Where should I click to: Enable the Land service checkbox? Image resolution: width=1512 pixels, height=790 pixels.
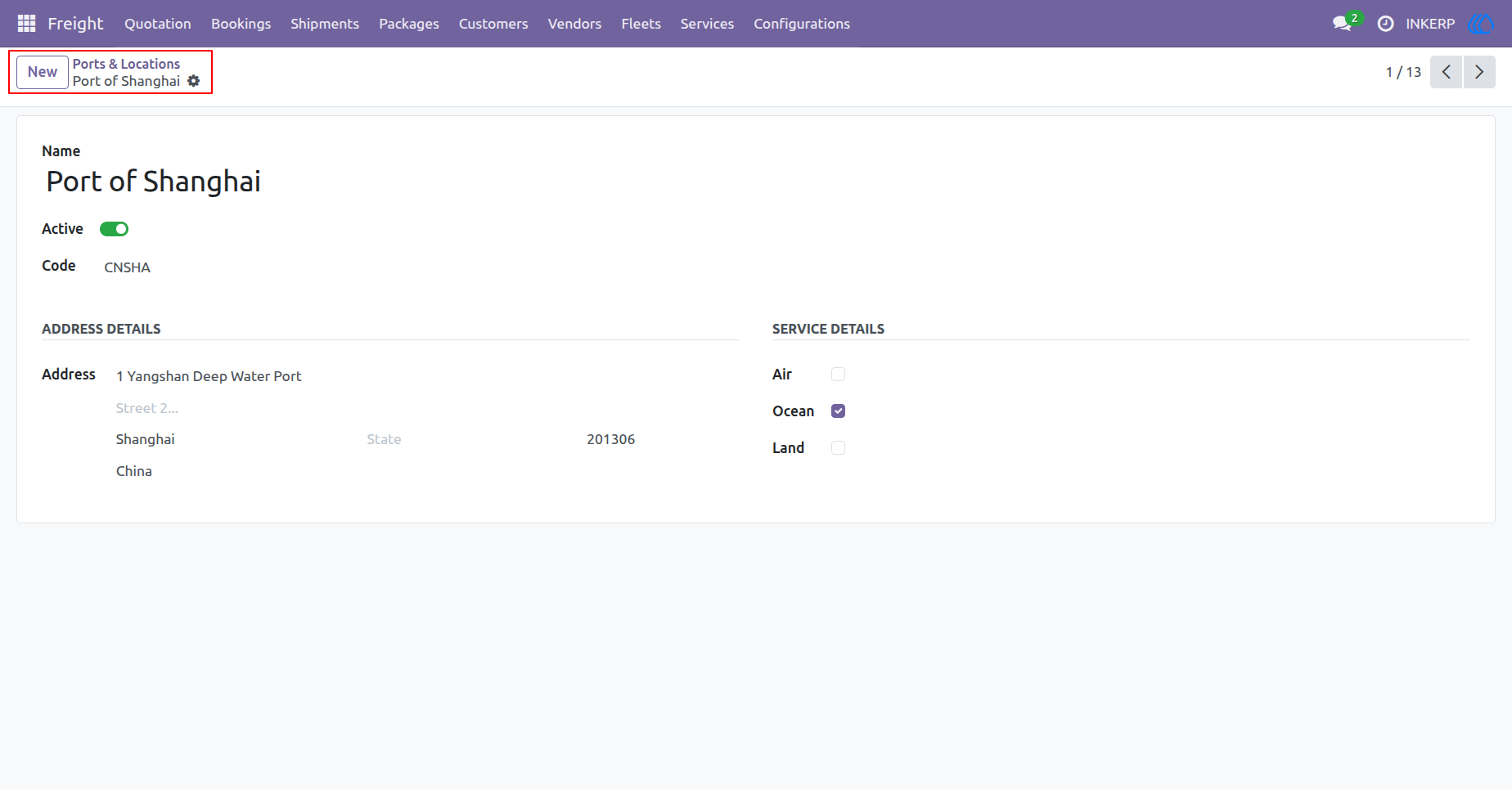click(x=838, y=448)
